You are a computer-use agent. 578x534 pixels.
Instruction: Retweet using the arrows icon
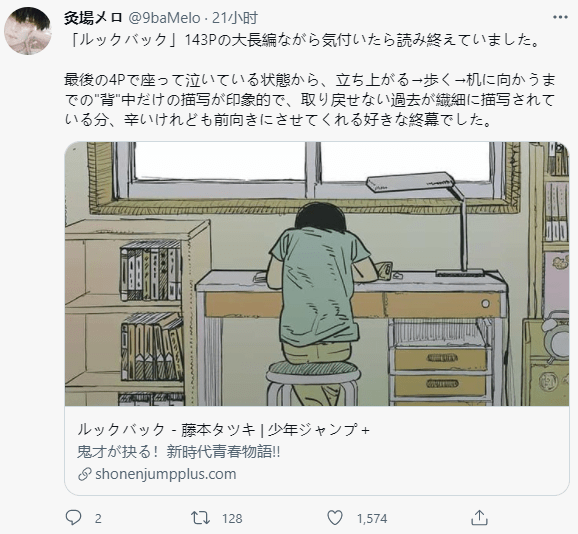coord(201,518)
